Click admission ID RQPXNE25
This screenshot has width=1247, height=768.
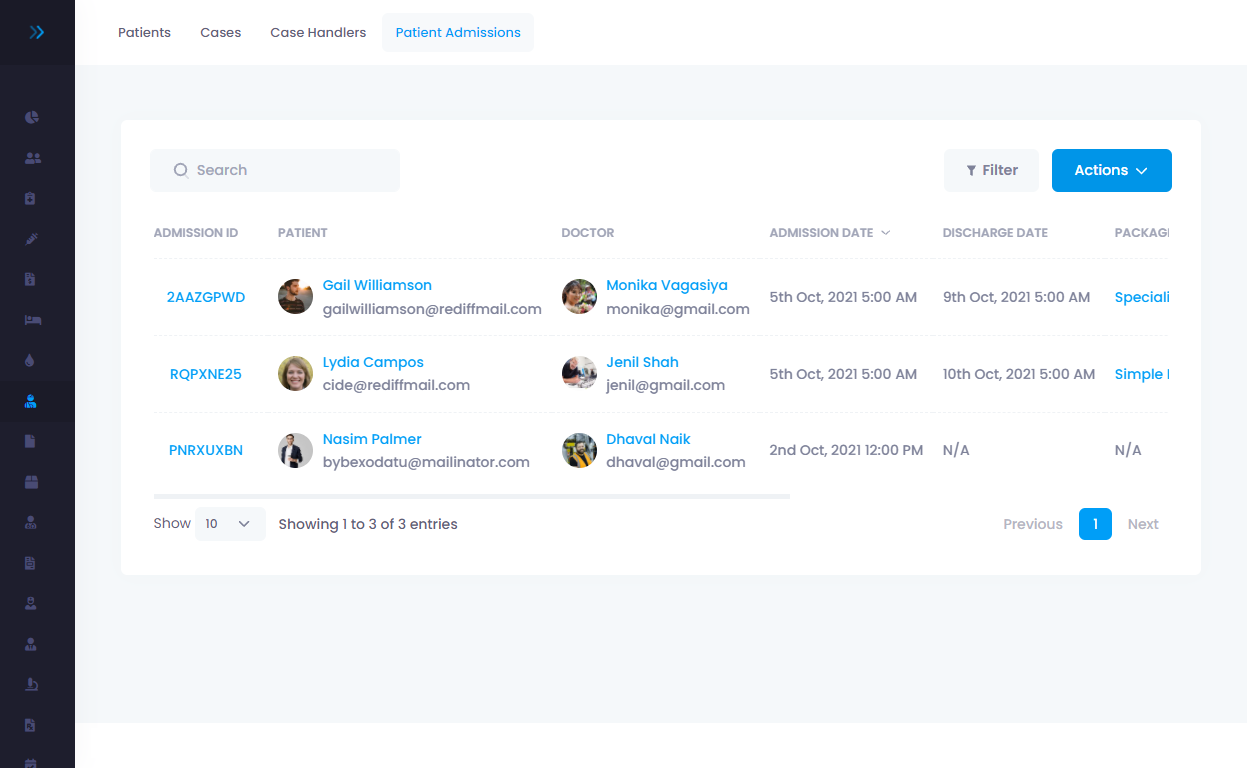[206, 373]
